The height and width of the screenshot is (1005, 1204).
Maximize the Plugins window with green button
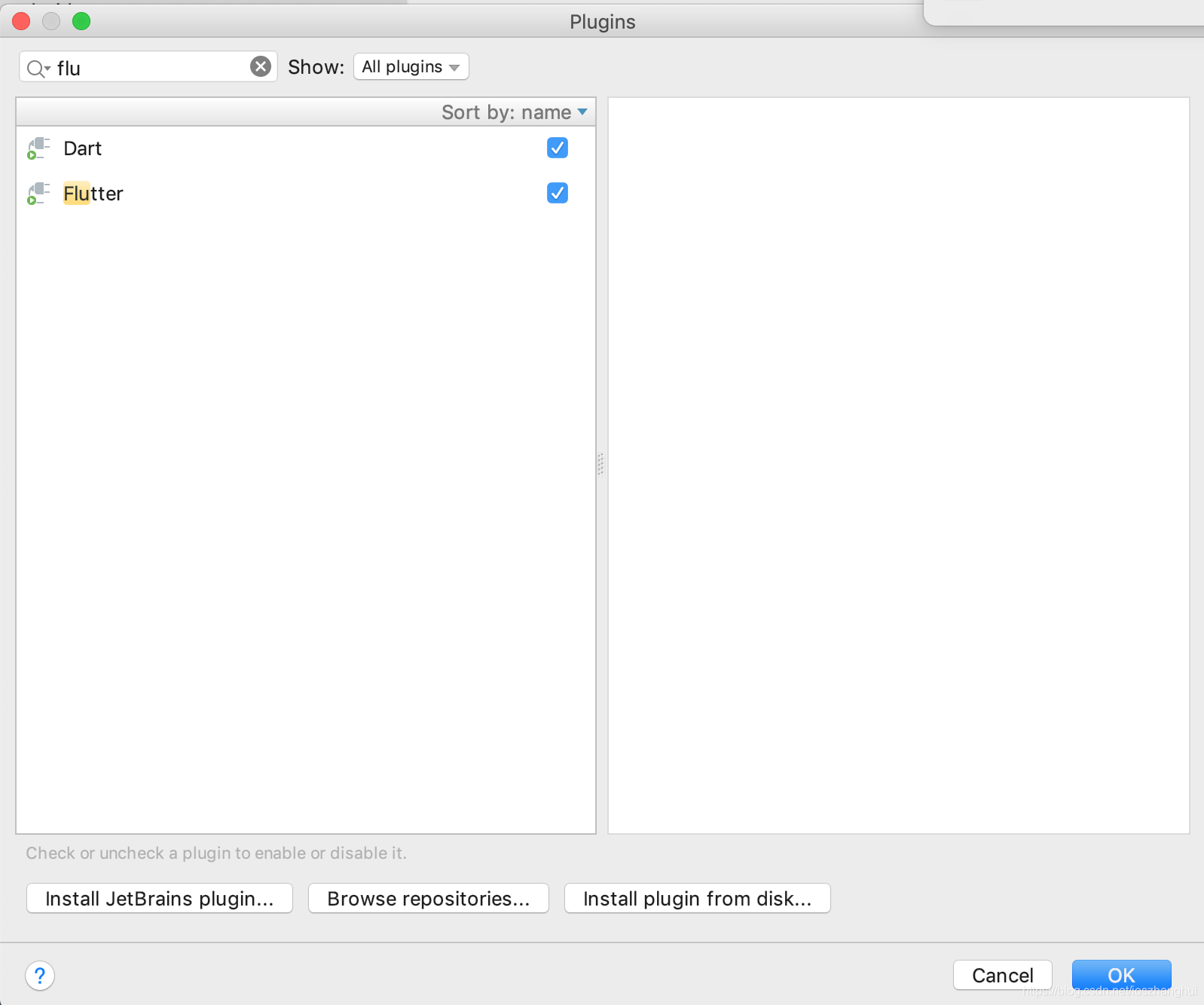click(81, 21)
